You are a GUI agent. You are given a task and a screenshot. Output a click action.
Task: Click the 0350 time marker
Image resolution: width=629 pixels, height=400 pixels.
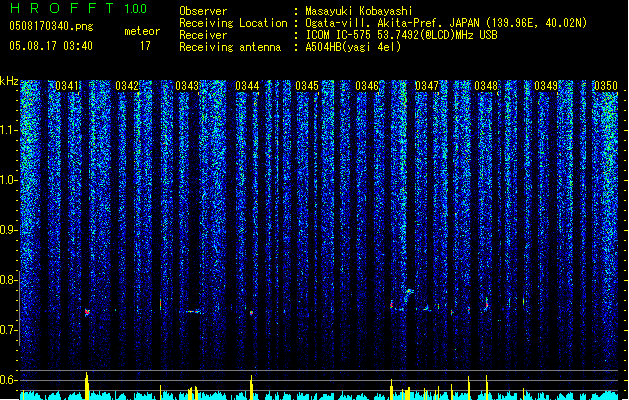606,86
